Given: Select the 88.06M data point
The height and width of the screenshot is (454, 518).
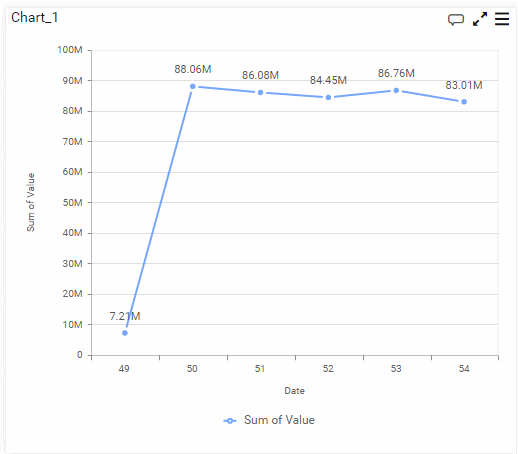Looking at the screenshot, I should (192, 86).
